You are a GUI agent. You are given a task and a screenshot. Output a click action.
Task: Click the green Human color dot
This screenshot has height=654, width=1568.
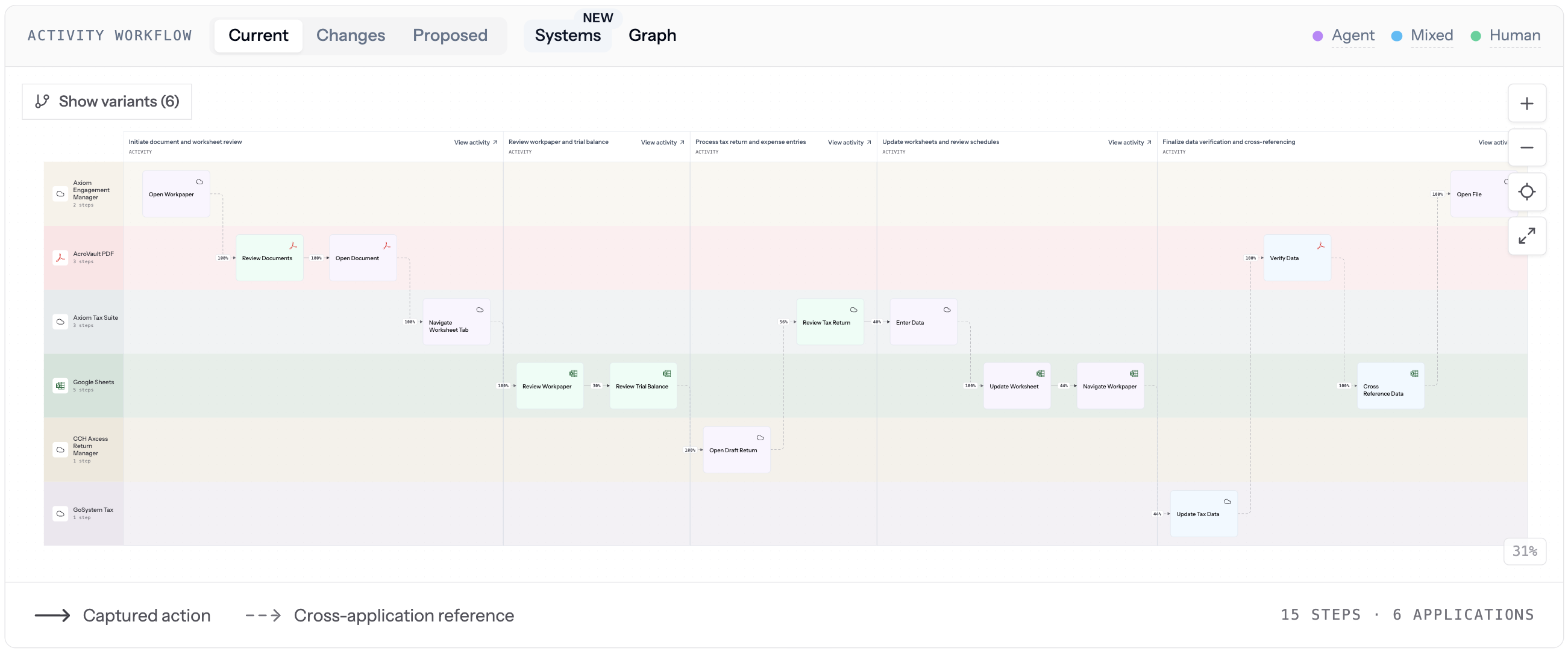(x=1475, y=36)
